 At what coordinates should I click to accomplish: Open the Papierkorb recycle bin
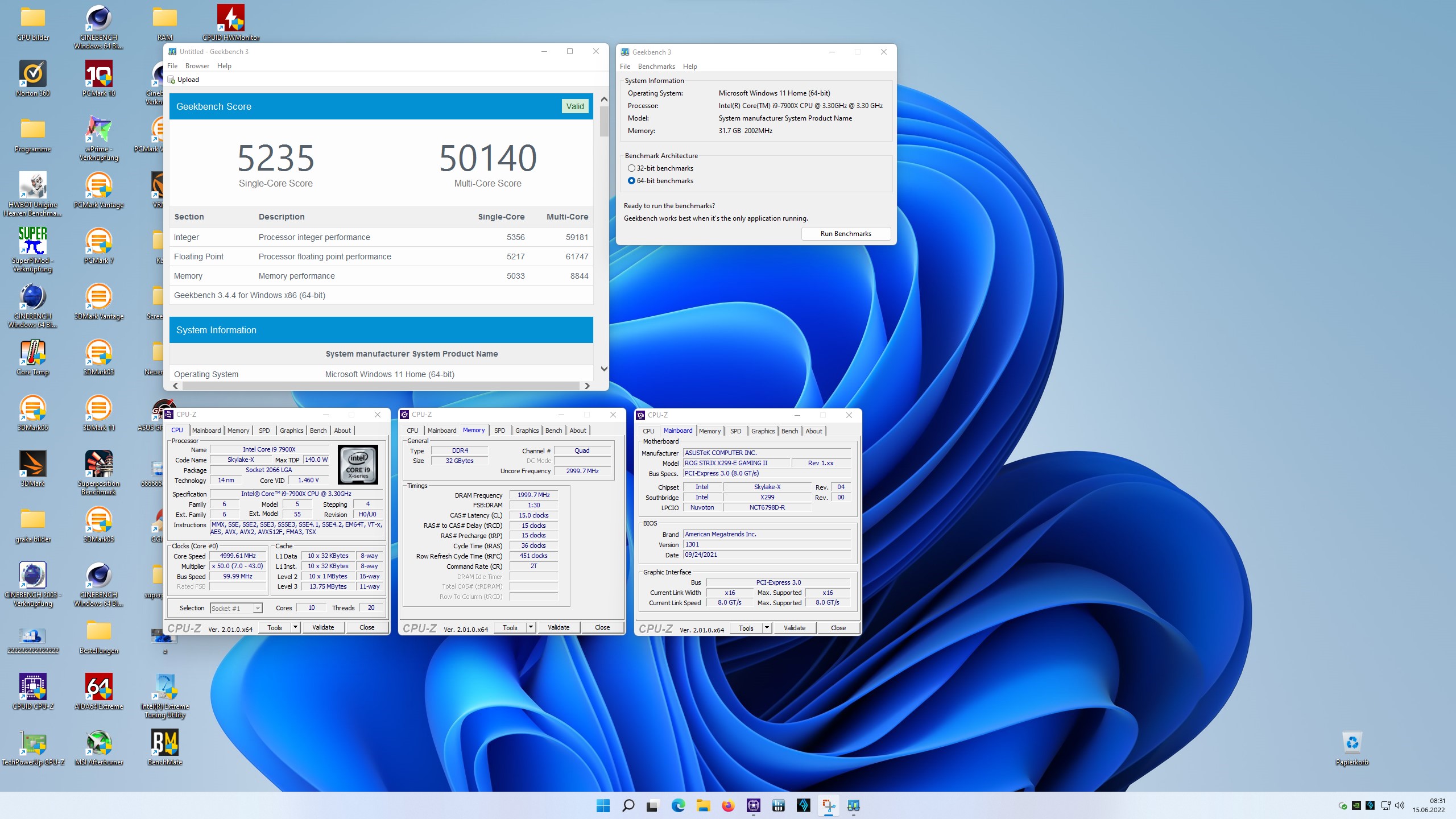click(1352, 747)
